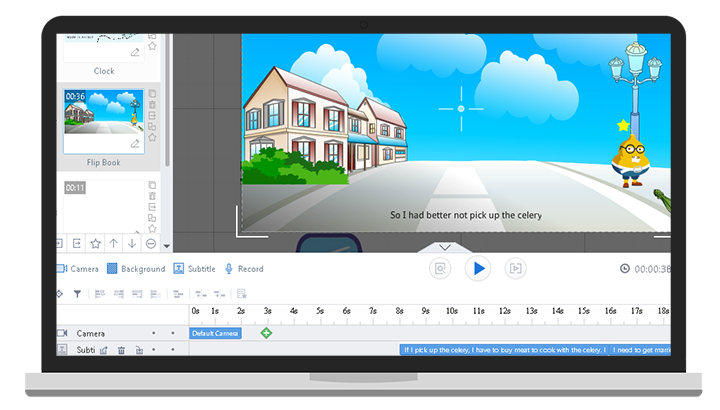Delete the 00:11 blank scene
720x410 pixels.
(152, 196)
